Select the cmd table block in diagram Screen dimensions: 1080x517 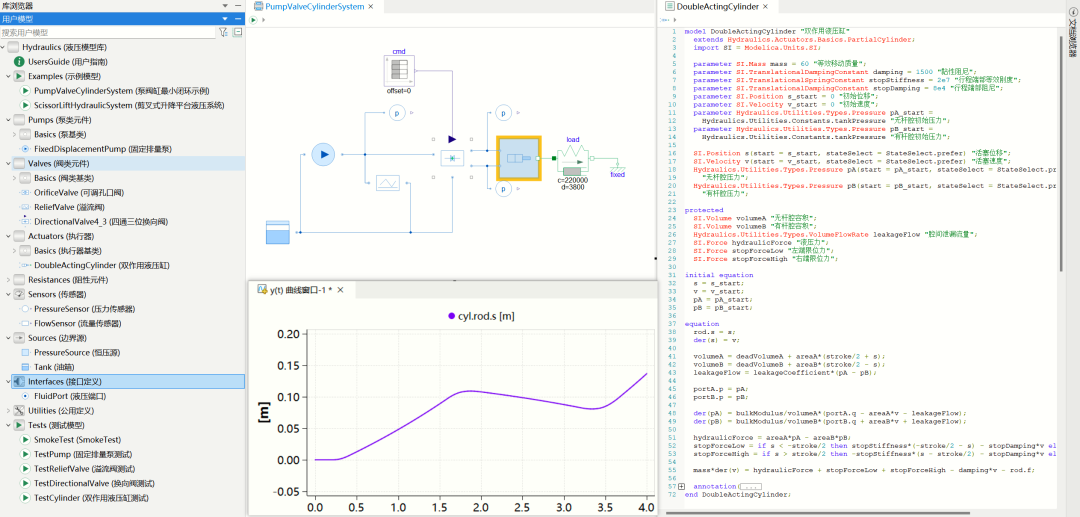coord(399,72)
